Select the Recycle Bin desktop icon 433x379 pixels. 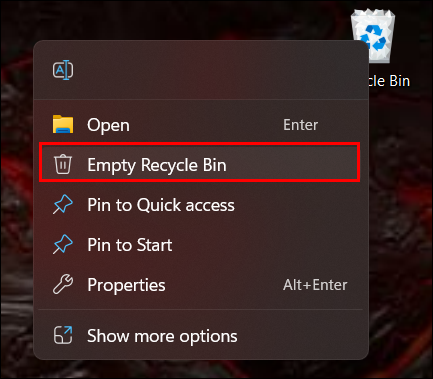pos(373,36)
